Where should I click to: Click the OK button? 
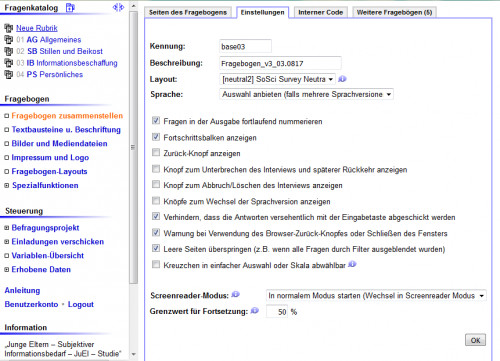coord(475,340)
